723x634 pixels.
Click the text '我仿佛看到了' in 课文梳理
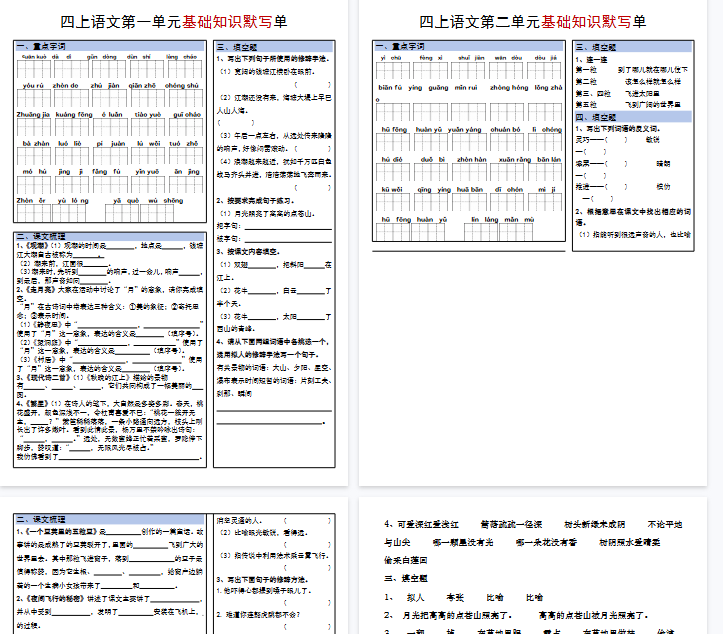click(x=37, y=456)
